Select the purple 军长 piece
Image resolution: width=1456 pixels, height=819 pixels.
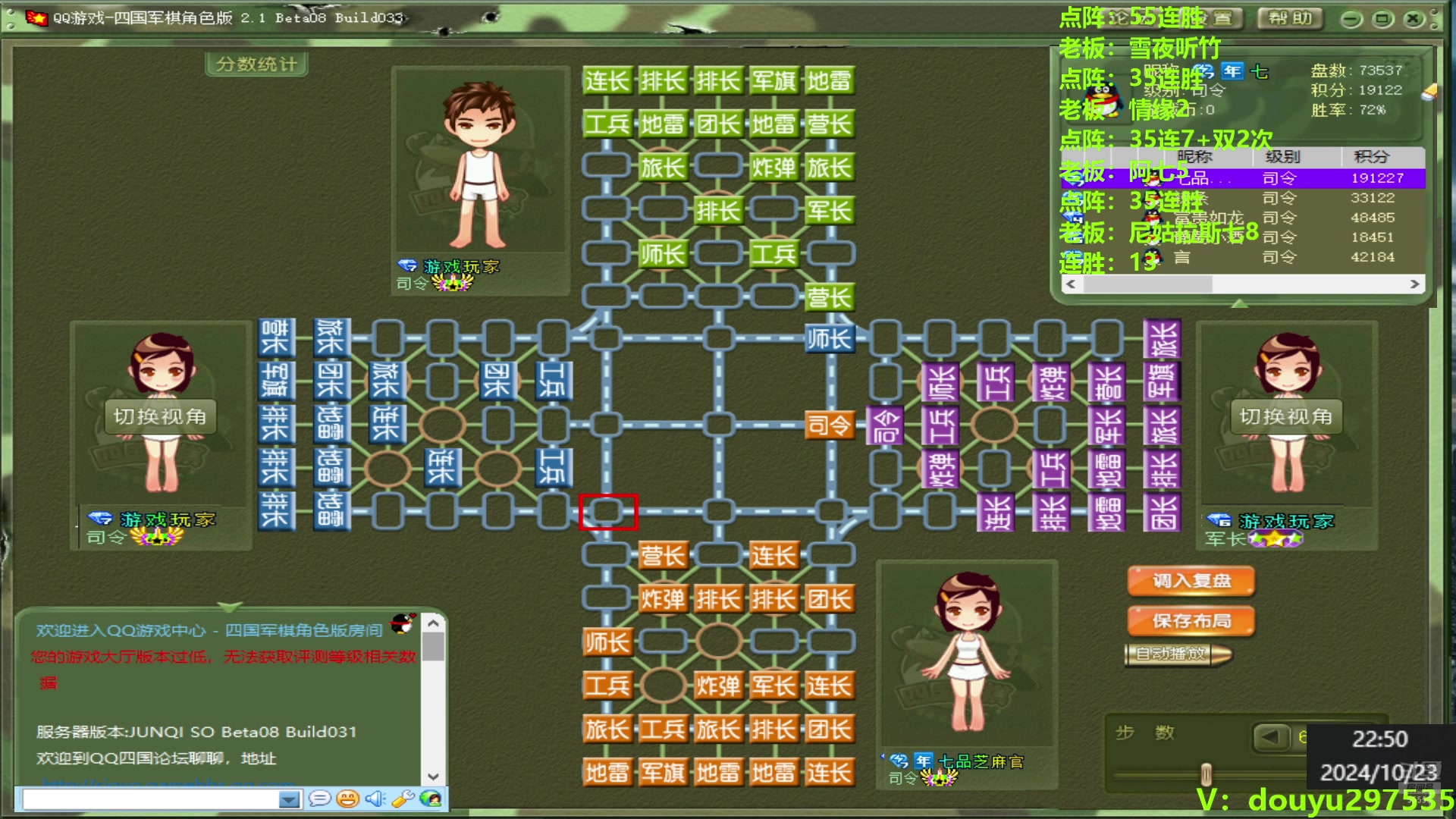[x=1106, y=425]
